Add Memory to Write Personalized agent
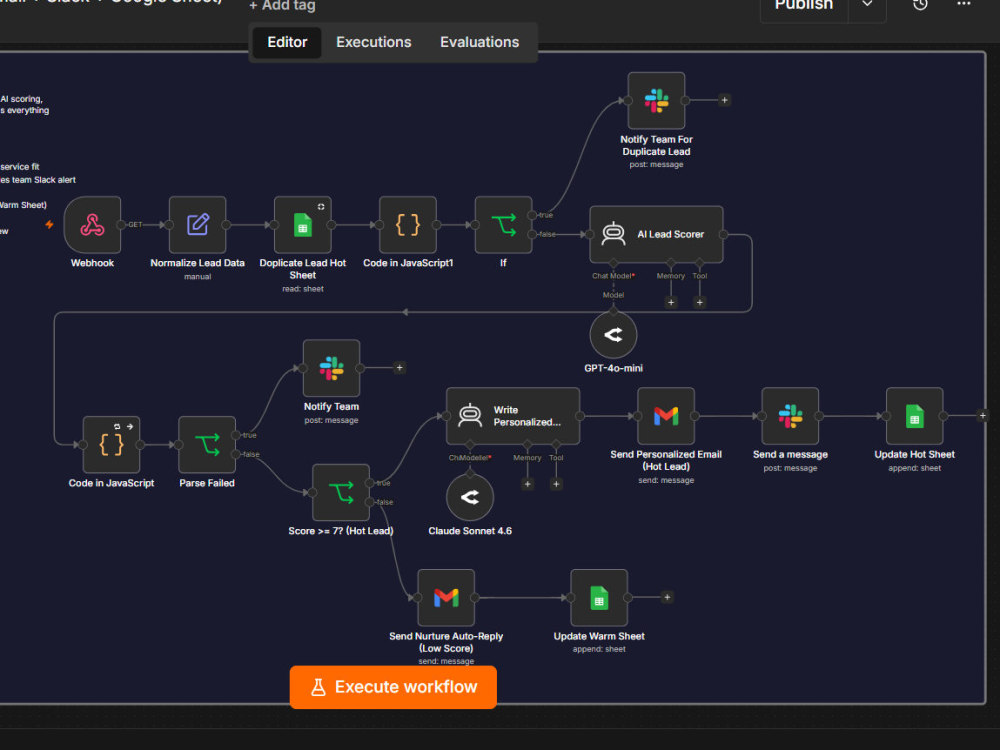 tap(527, 484)
